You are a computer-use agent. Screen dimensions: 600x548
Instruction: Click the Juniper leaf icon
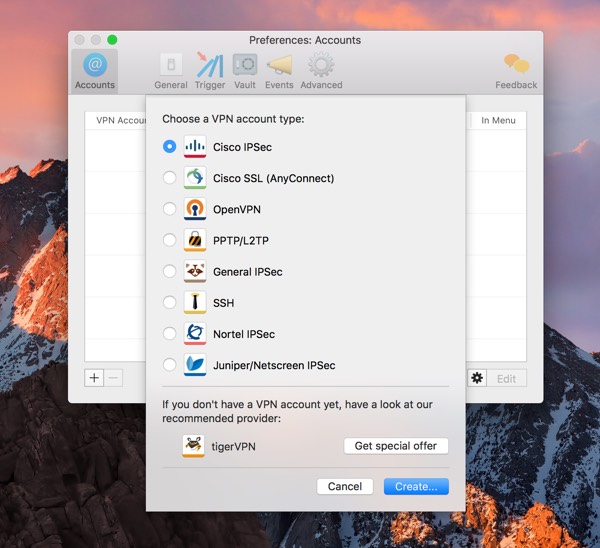pyautogui.click(x=195, y=365)
